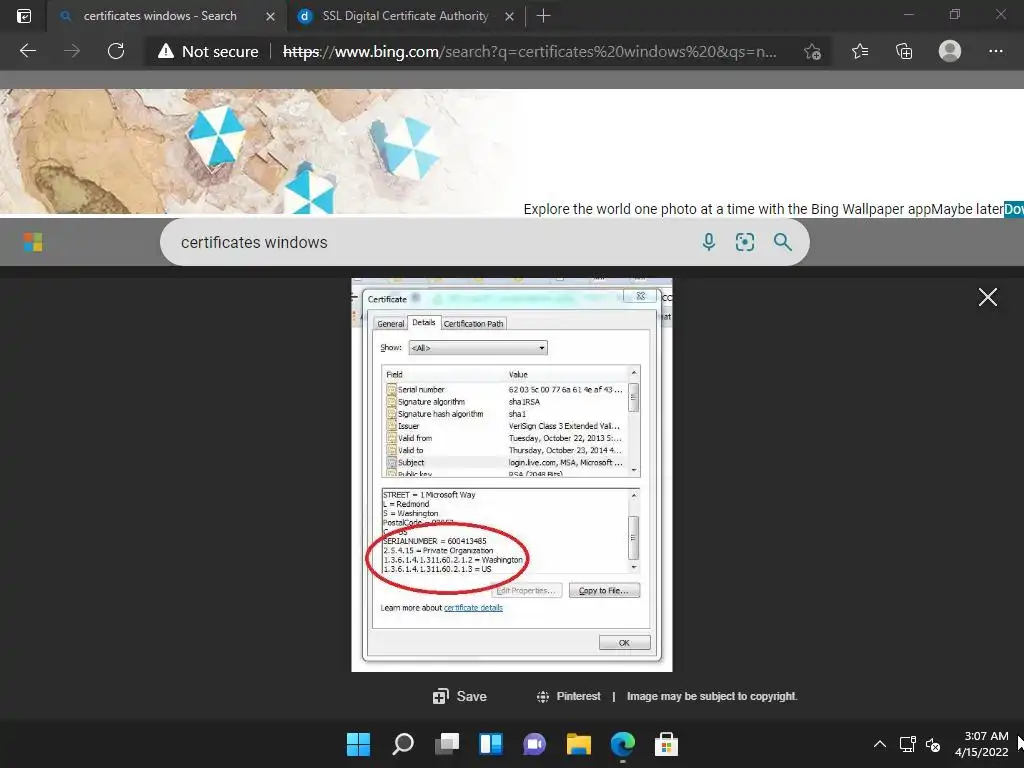
Task: Start a visual image search
Action: 744,242
